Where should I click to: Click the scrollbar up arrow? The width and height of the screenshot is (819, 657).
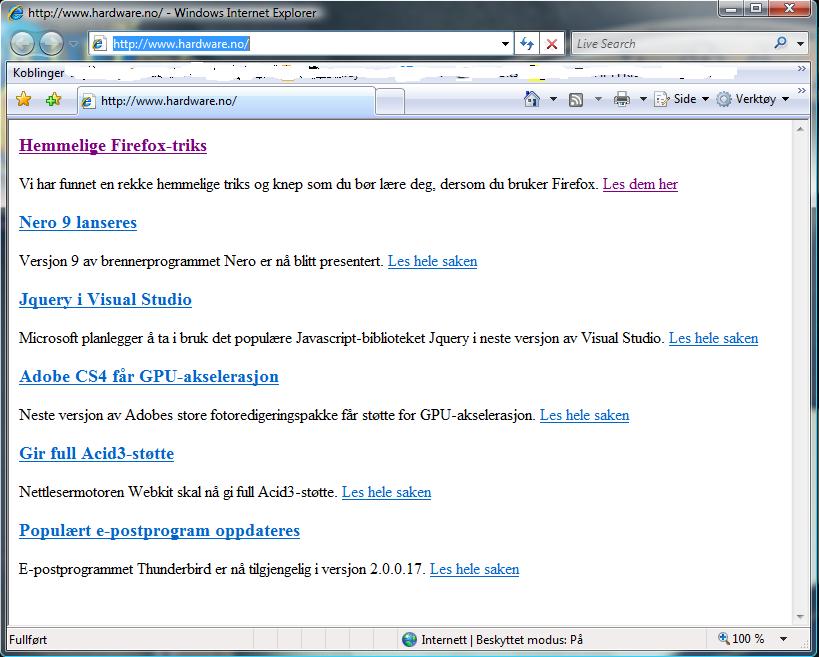pos(800,128)
